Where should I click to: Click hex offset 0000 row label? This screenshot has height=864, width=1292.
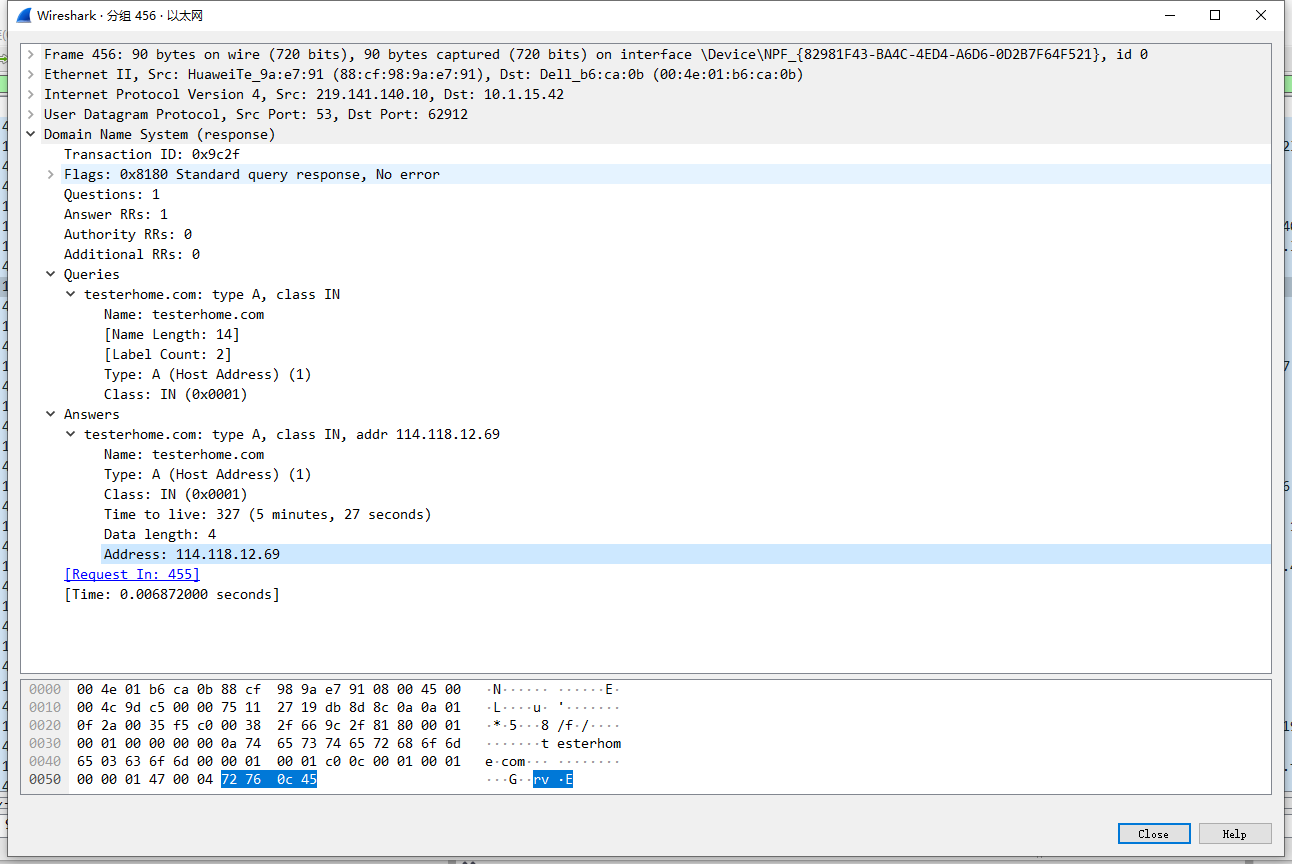pyautogui.click(x=45, y=689)
